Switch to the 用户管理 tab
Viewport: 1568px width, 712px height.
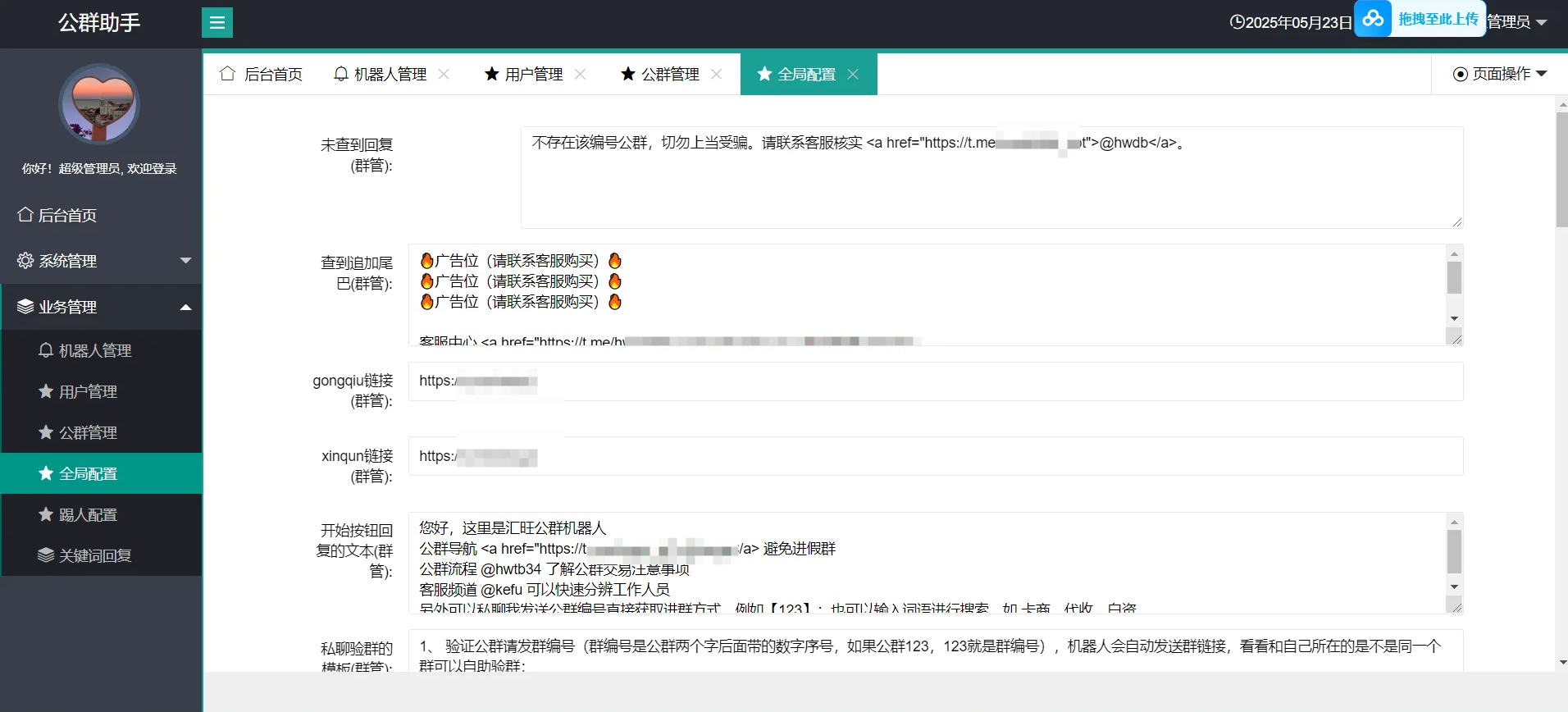pyautogui.click(x=536, y=74)
